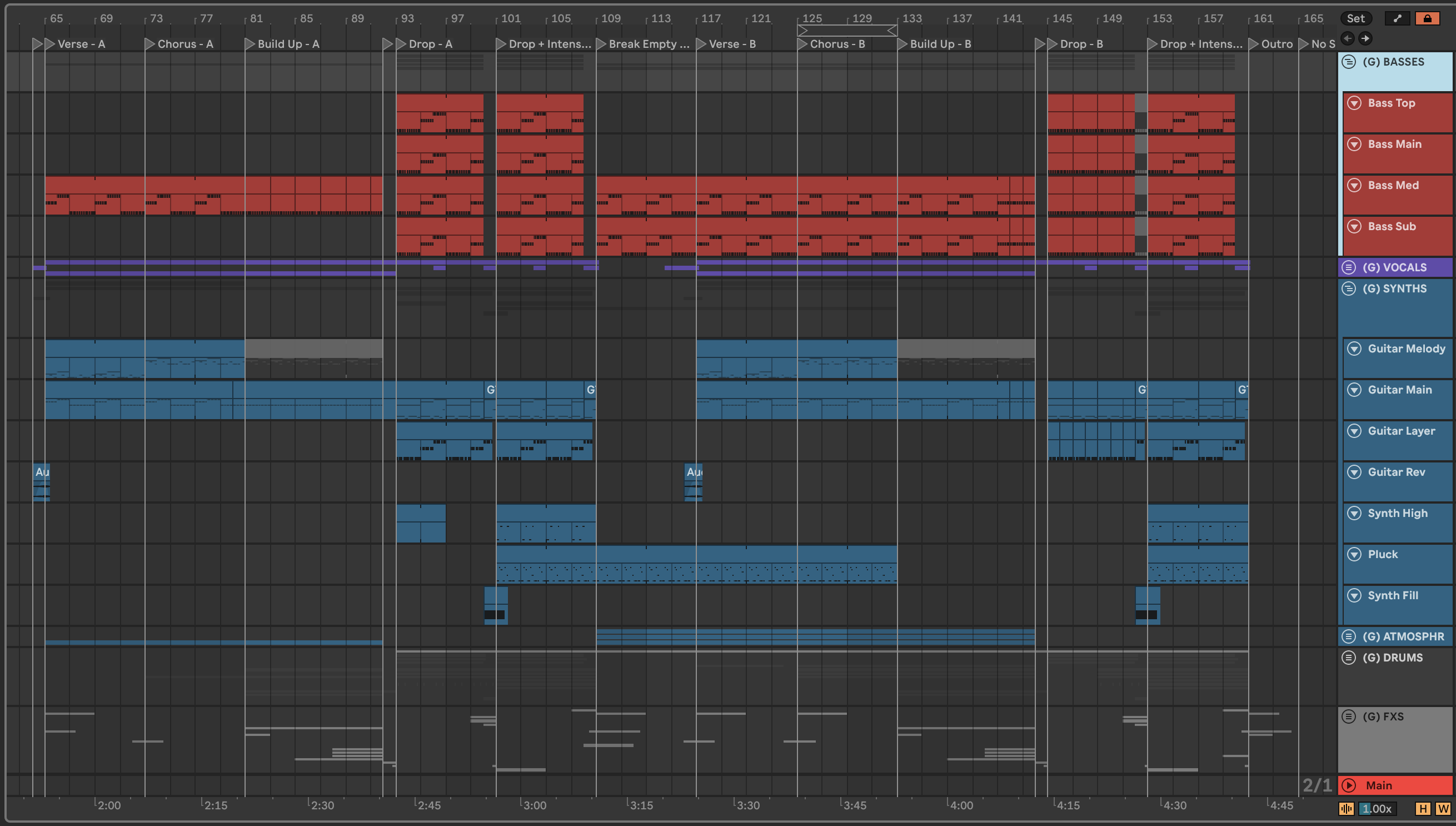Collapse the (G) BASSES group track
1456x826 pixels.
click(1349, 62)
